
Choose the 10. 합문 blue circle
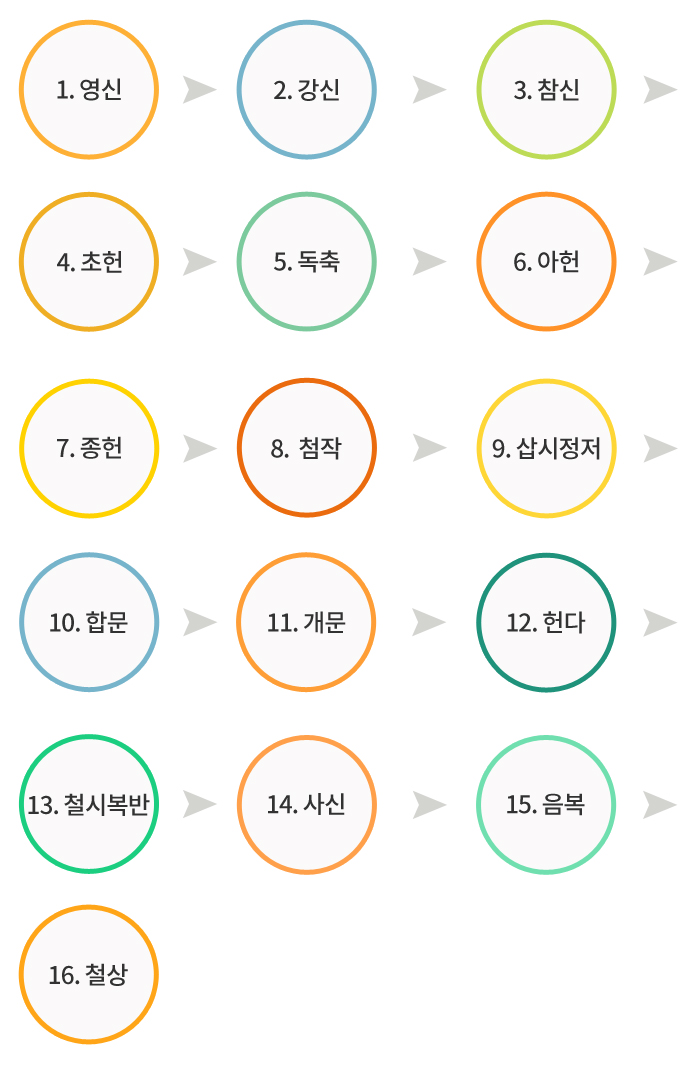coord(89,622)
